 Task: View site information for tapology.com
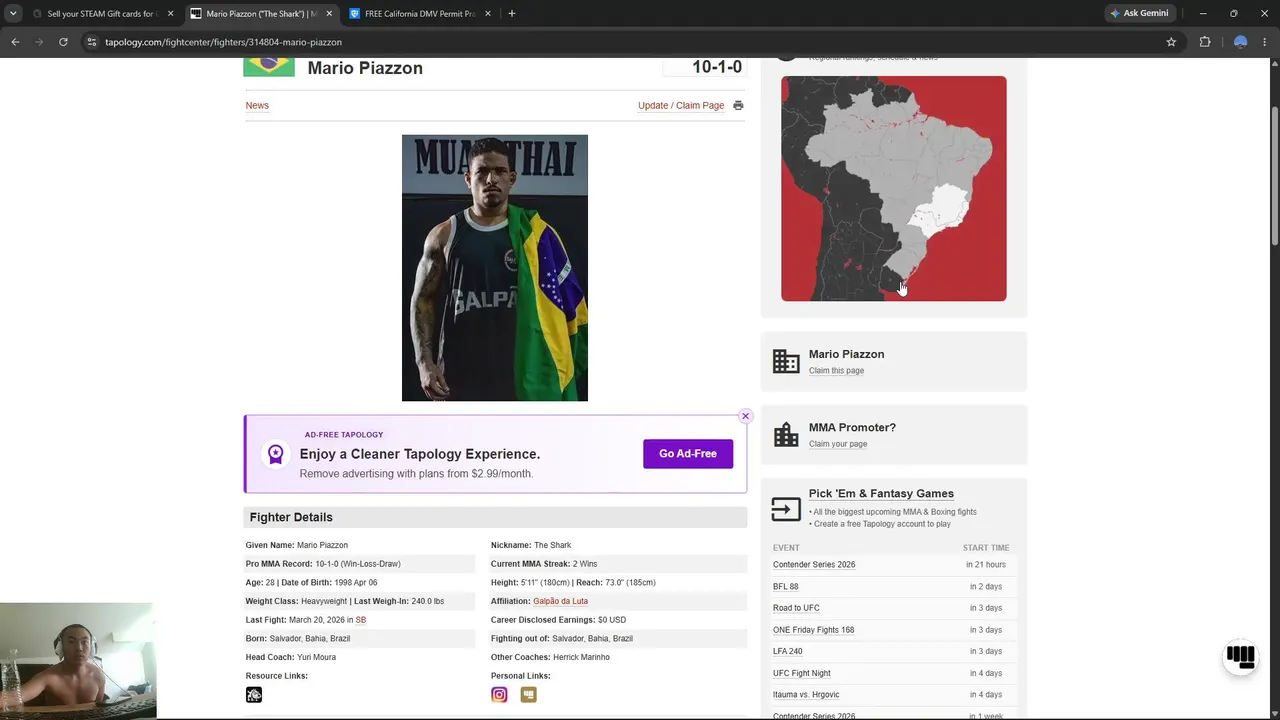tap(91, 42)
